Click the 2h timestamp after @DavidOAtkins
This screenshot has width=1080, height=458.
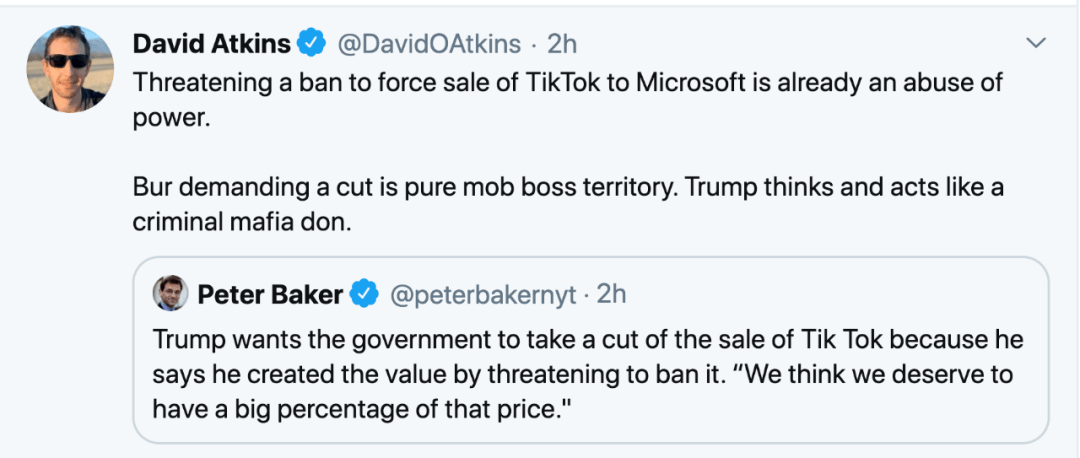pos(562,44)
